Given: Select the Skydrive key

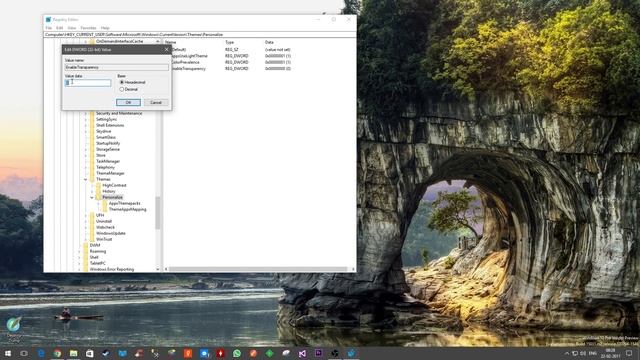Looking at the screenshot, I should coord(103,131).
